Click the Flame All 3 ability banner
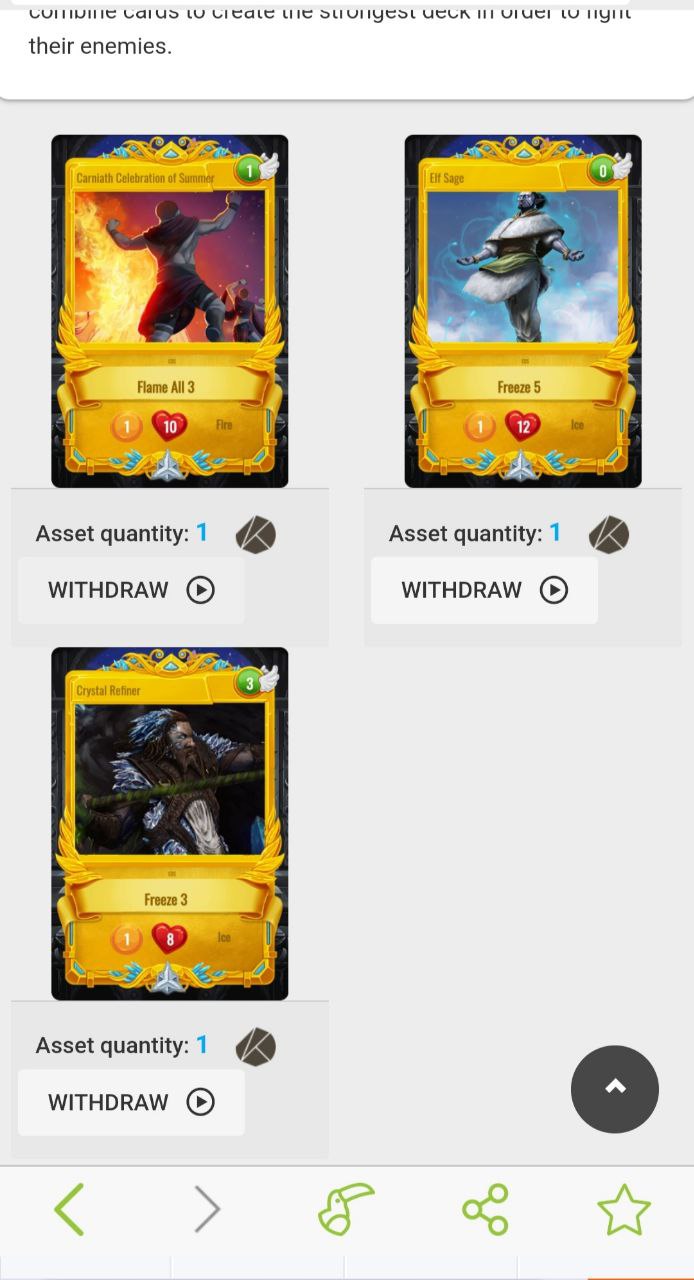The width and height of the screenshot is (694, 1280). click(x=167, y=386)
